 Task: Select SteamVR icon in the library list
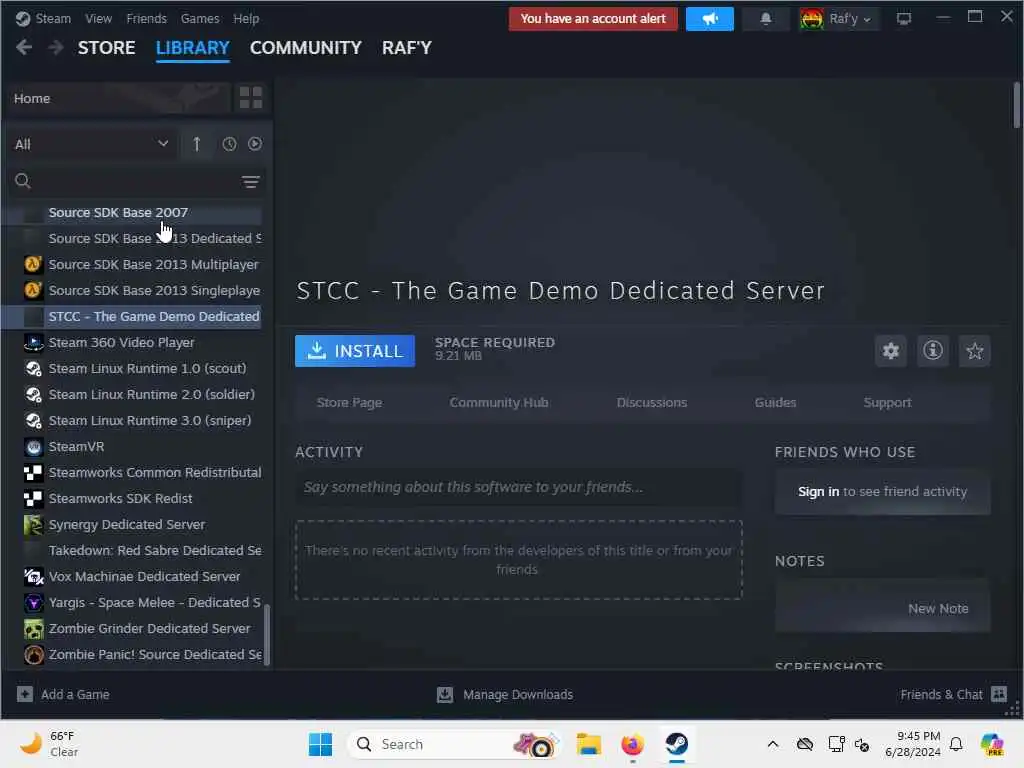pos(33,447)
